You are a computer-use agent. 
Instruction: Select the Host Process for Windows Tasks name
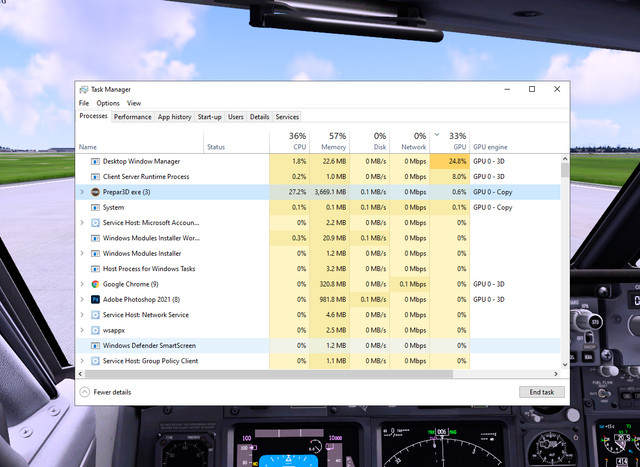pyautogui.click(x=149, y=269)
